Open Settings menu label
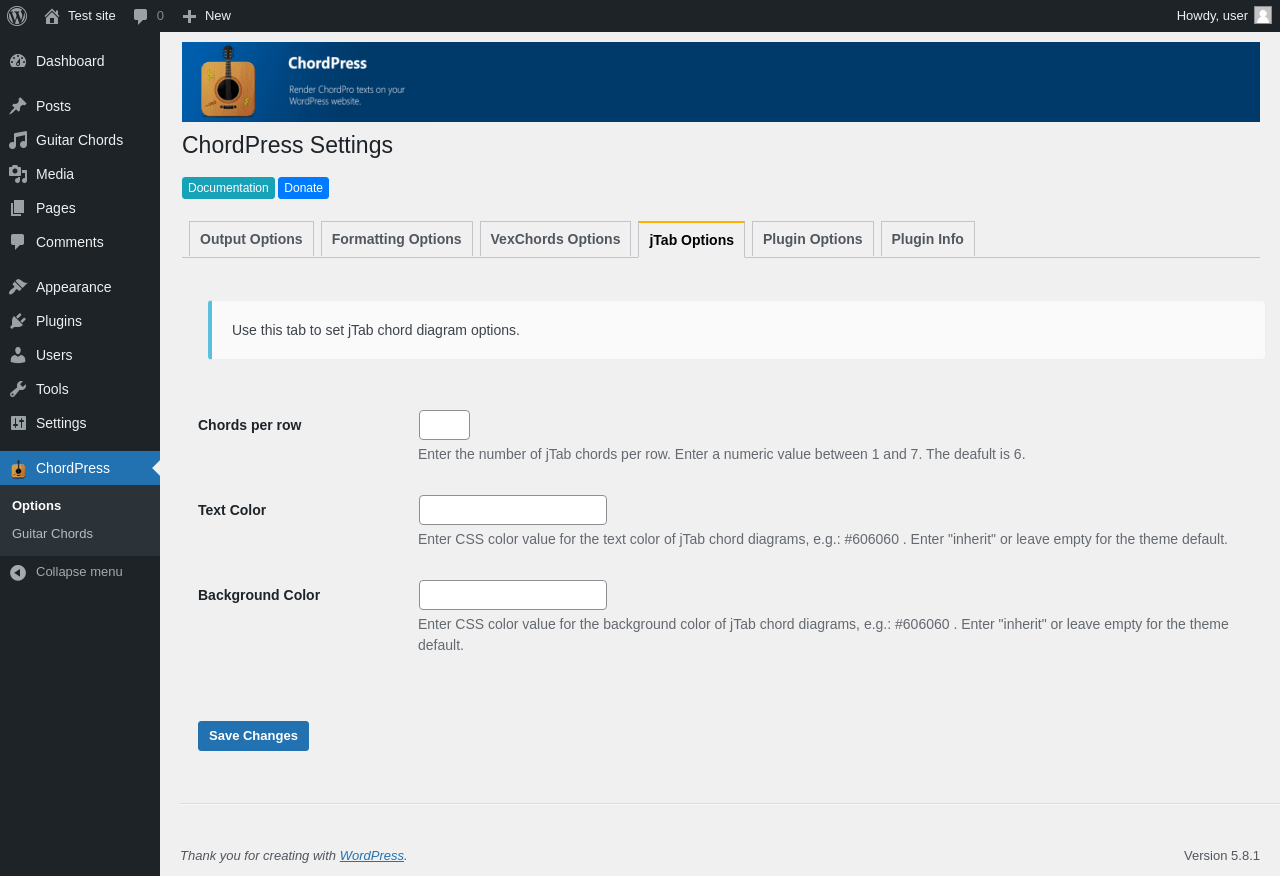This screenshot has width=1280, height=876. click(61, 423)
